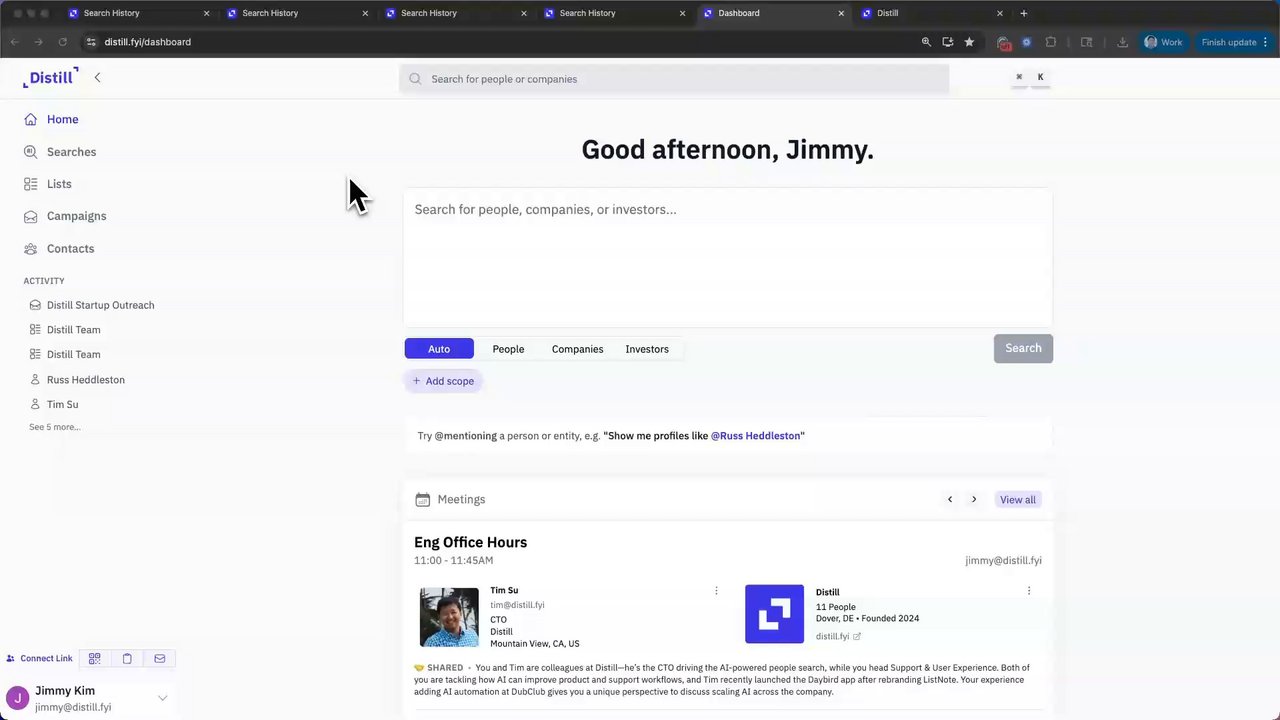Click the @Russ Heddleston mention link
This screenshot has width=1280, height=720.
coord(755,436)
